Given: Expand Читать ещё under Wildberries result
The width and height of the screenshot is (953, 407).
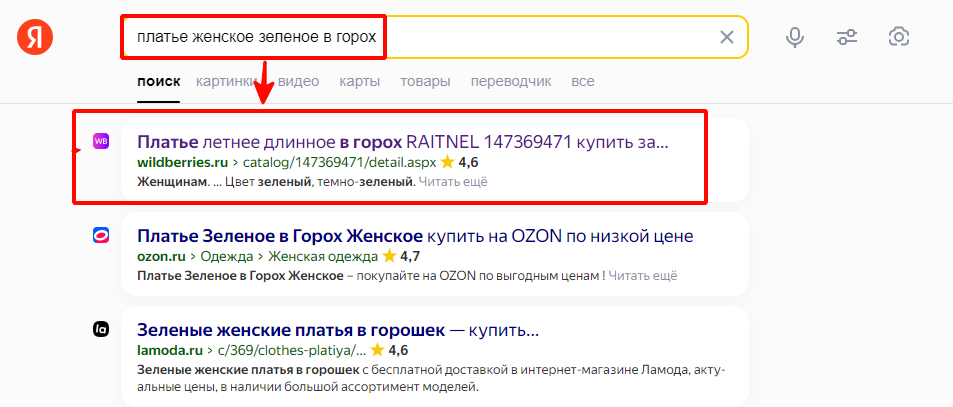Looking at the screenshot, I should tap(453, 182).
